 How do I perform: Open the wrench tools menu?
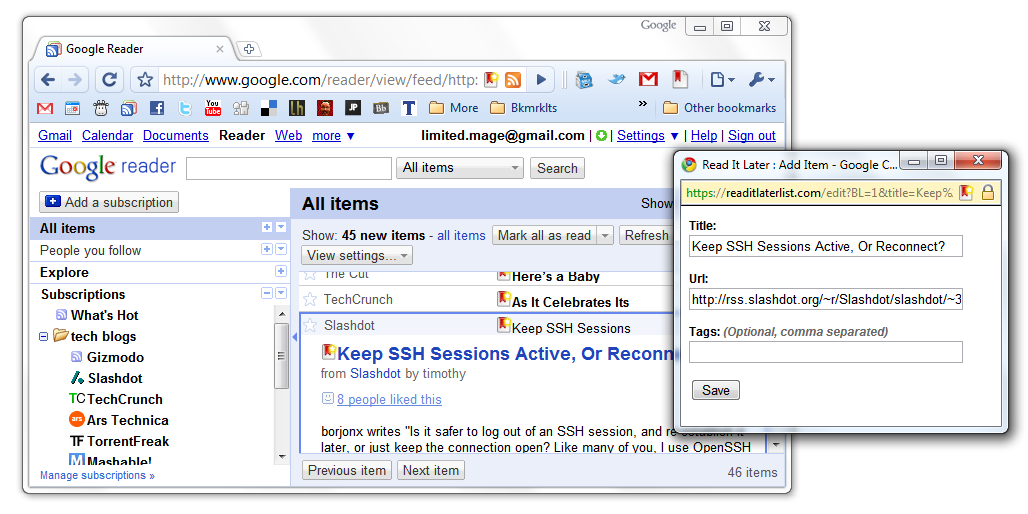(x=761, y=80)
